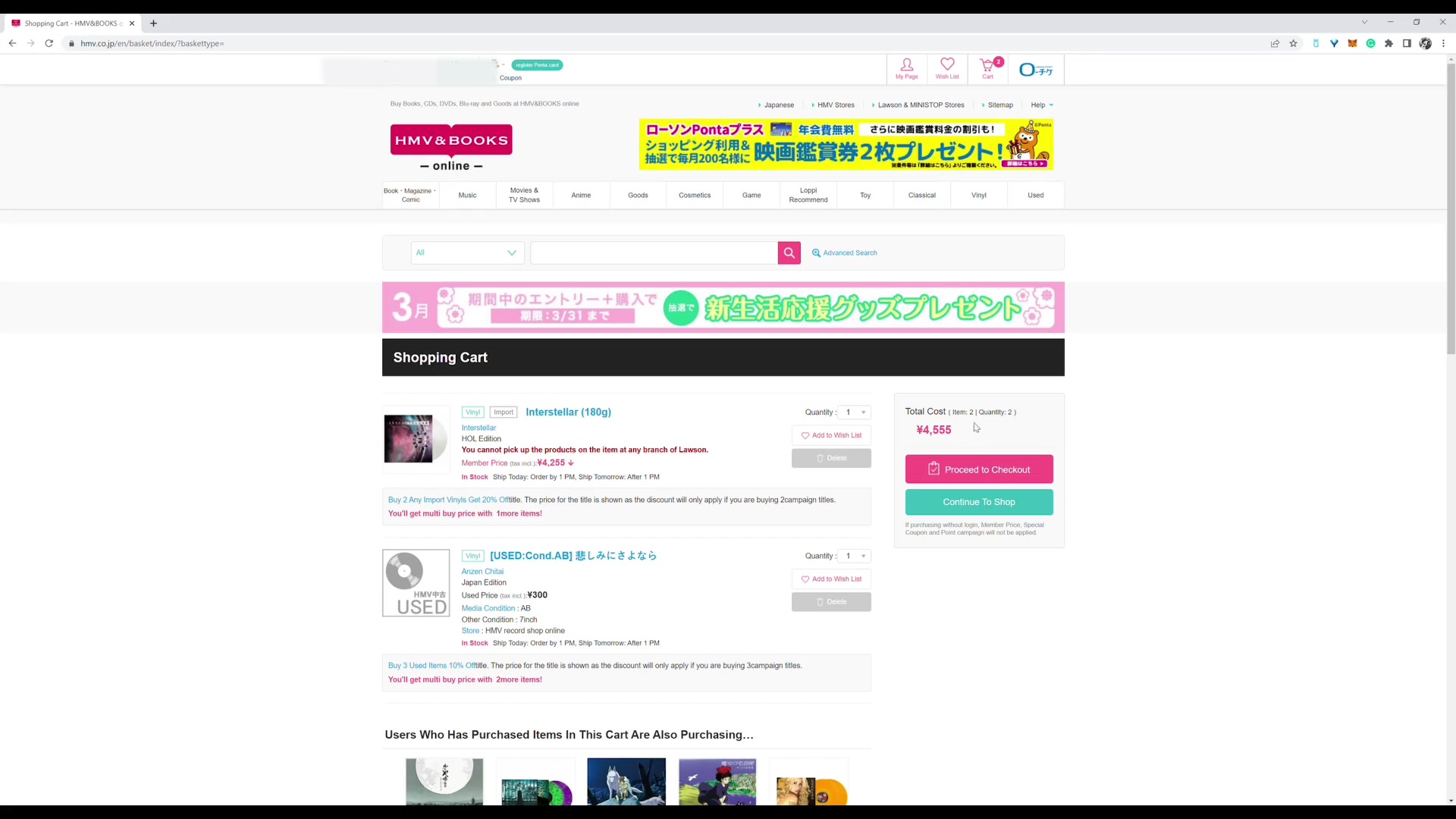Click the Ochike logo in header
The height and width of the screenshot is (819, 1456).
tap(1036, 70)
